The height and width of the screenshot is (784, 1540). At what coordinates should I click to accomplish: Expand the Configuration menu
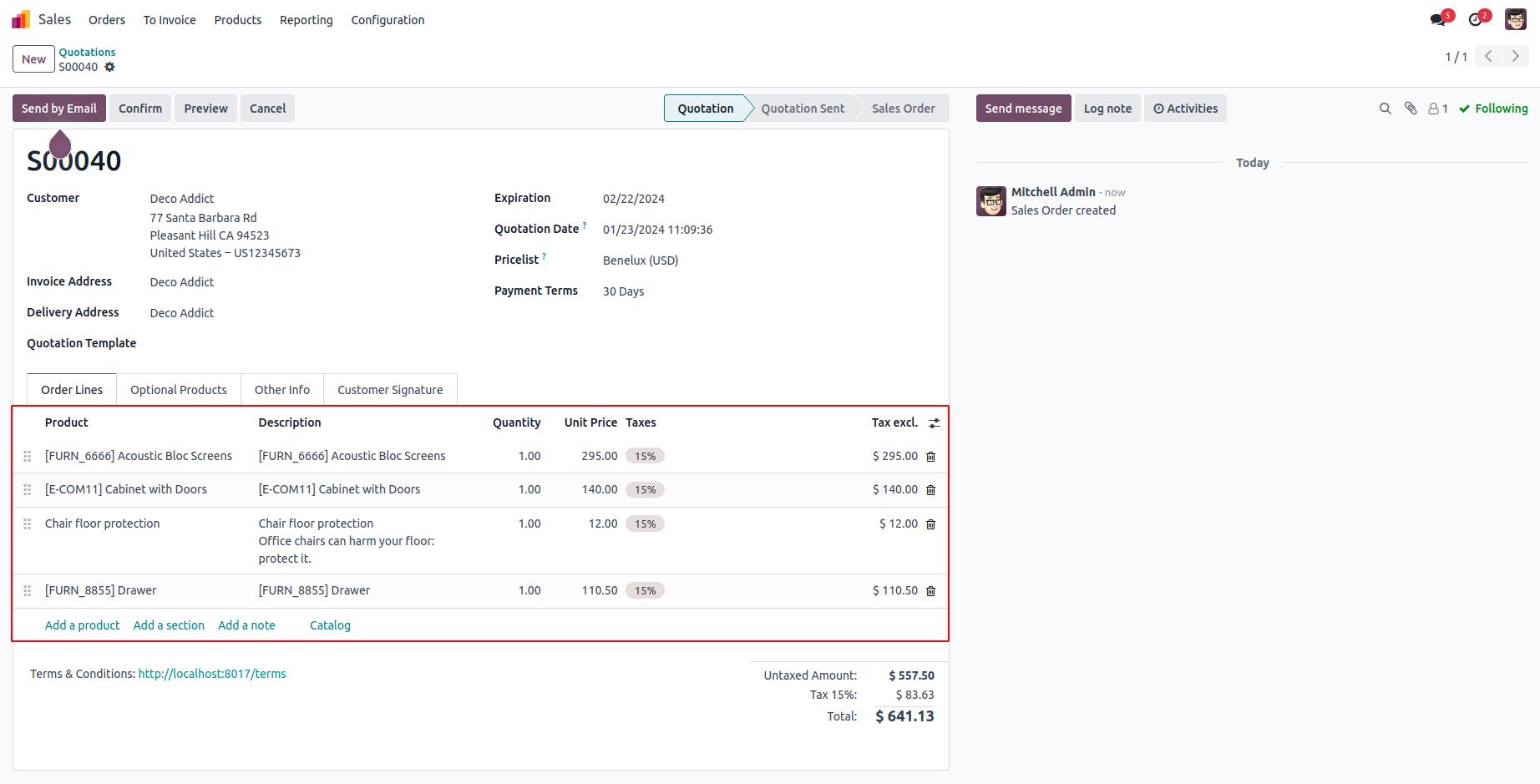388,20
